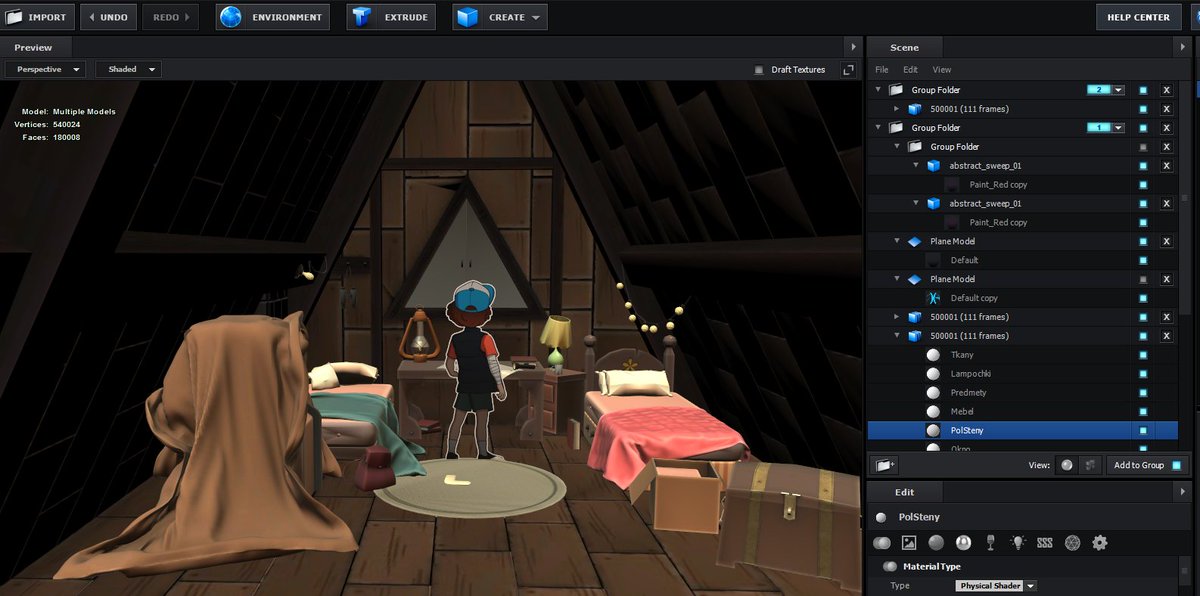Open the gear Advanced material settings
This screenshot has height=596, width=1200.
point(1100,543)
